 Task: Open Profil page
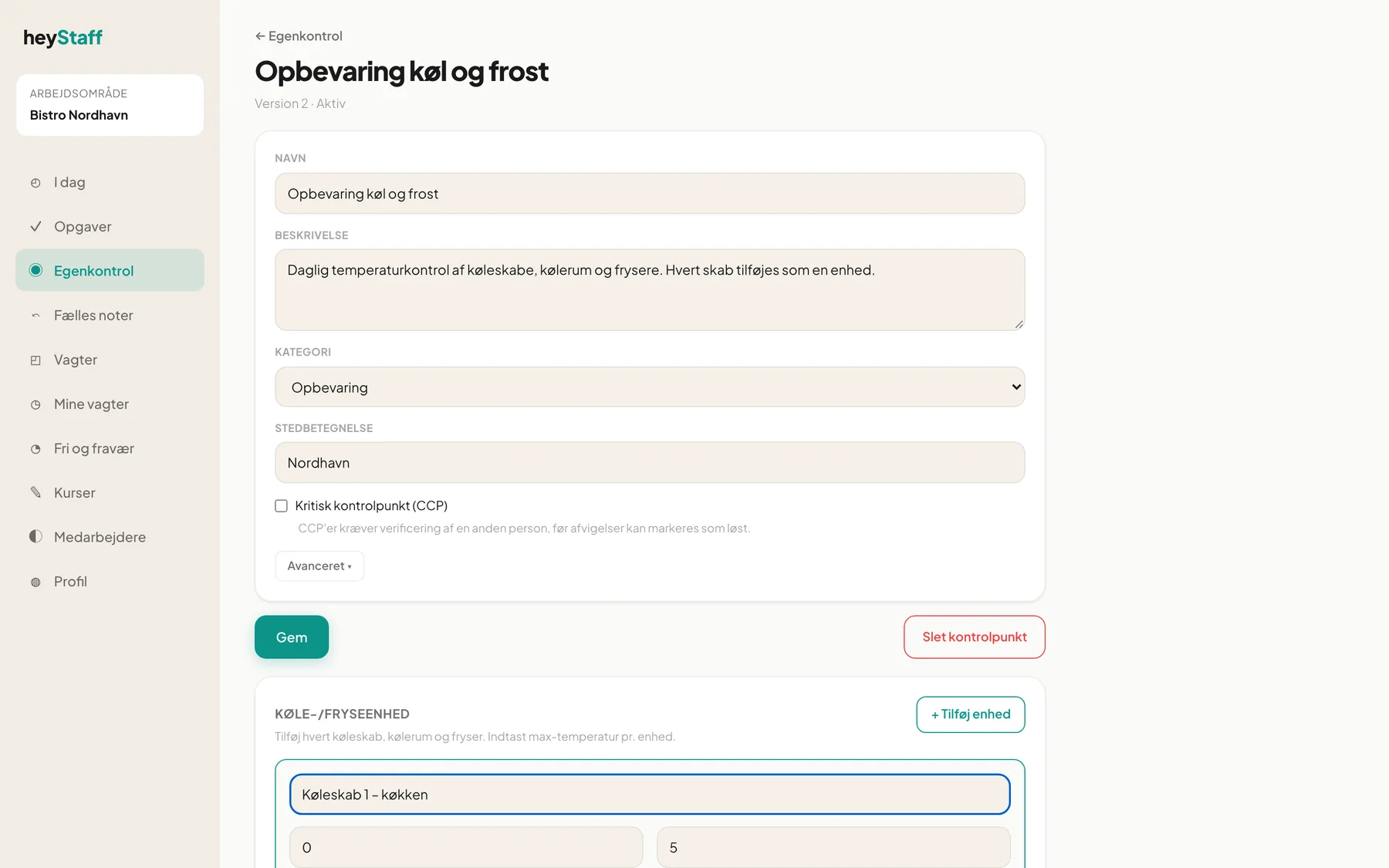point(110,582)
